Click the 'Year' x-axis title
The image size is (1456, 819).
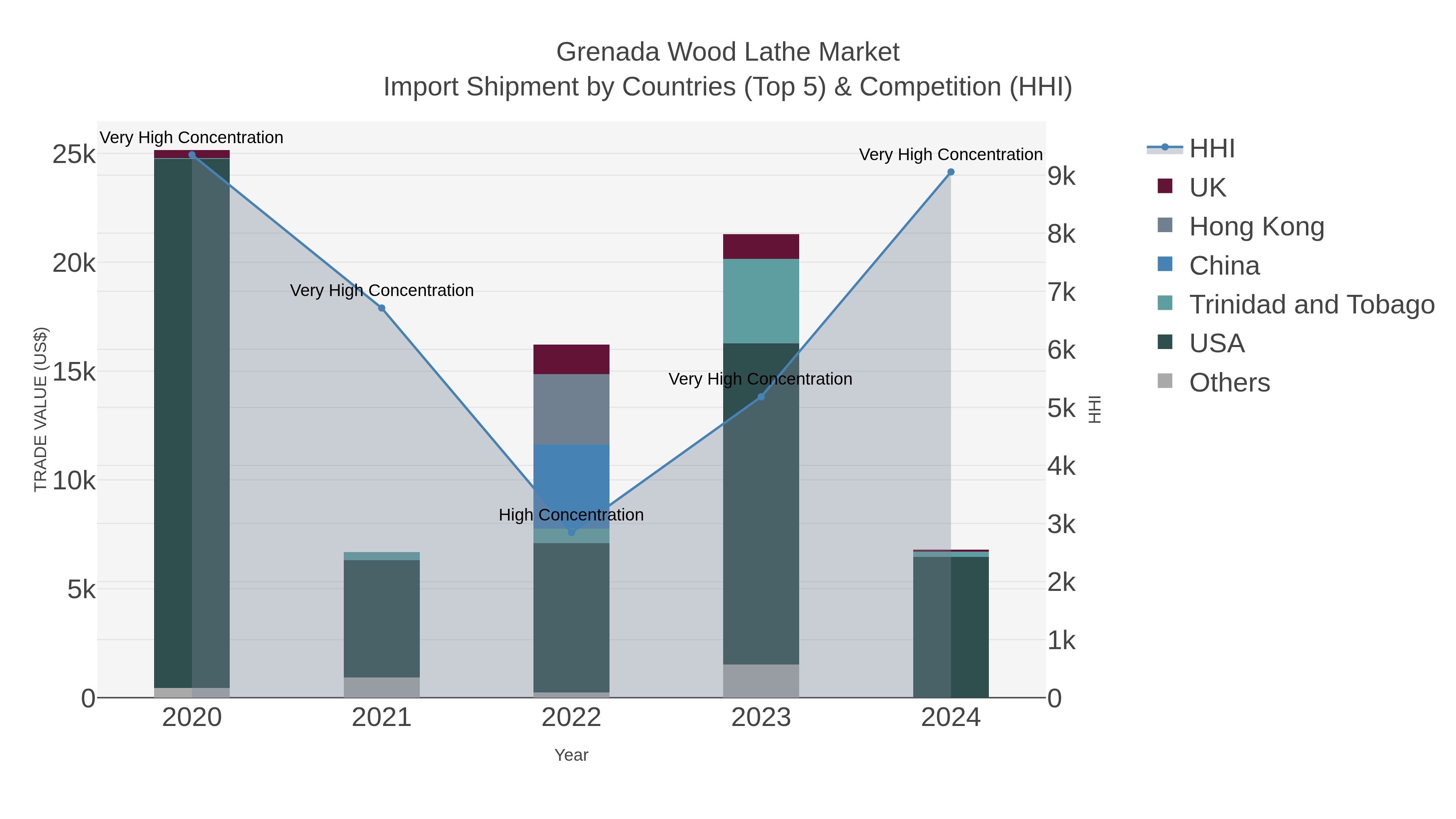[571, 755]
